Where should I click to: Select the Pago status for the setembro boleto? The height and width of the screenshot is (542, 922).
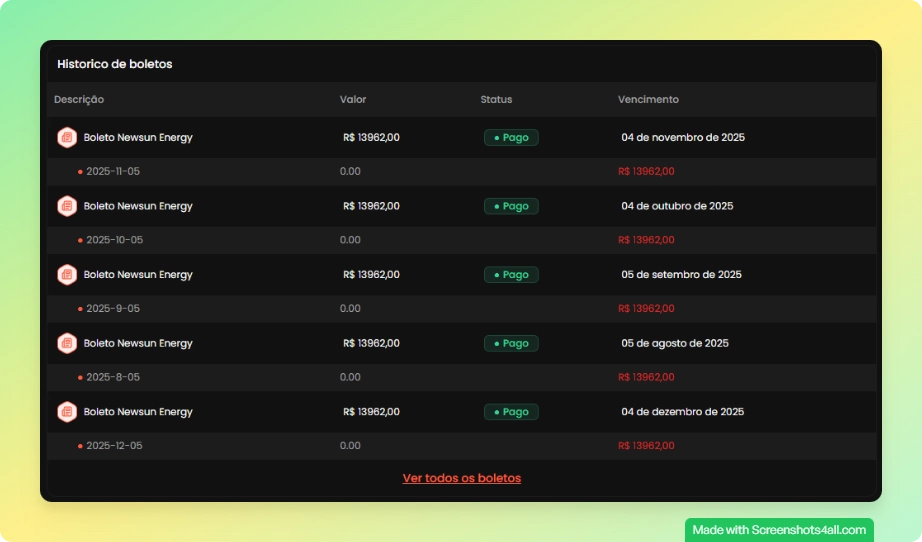pyautogui.click(x=511, y=275)
